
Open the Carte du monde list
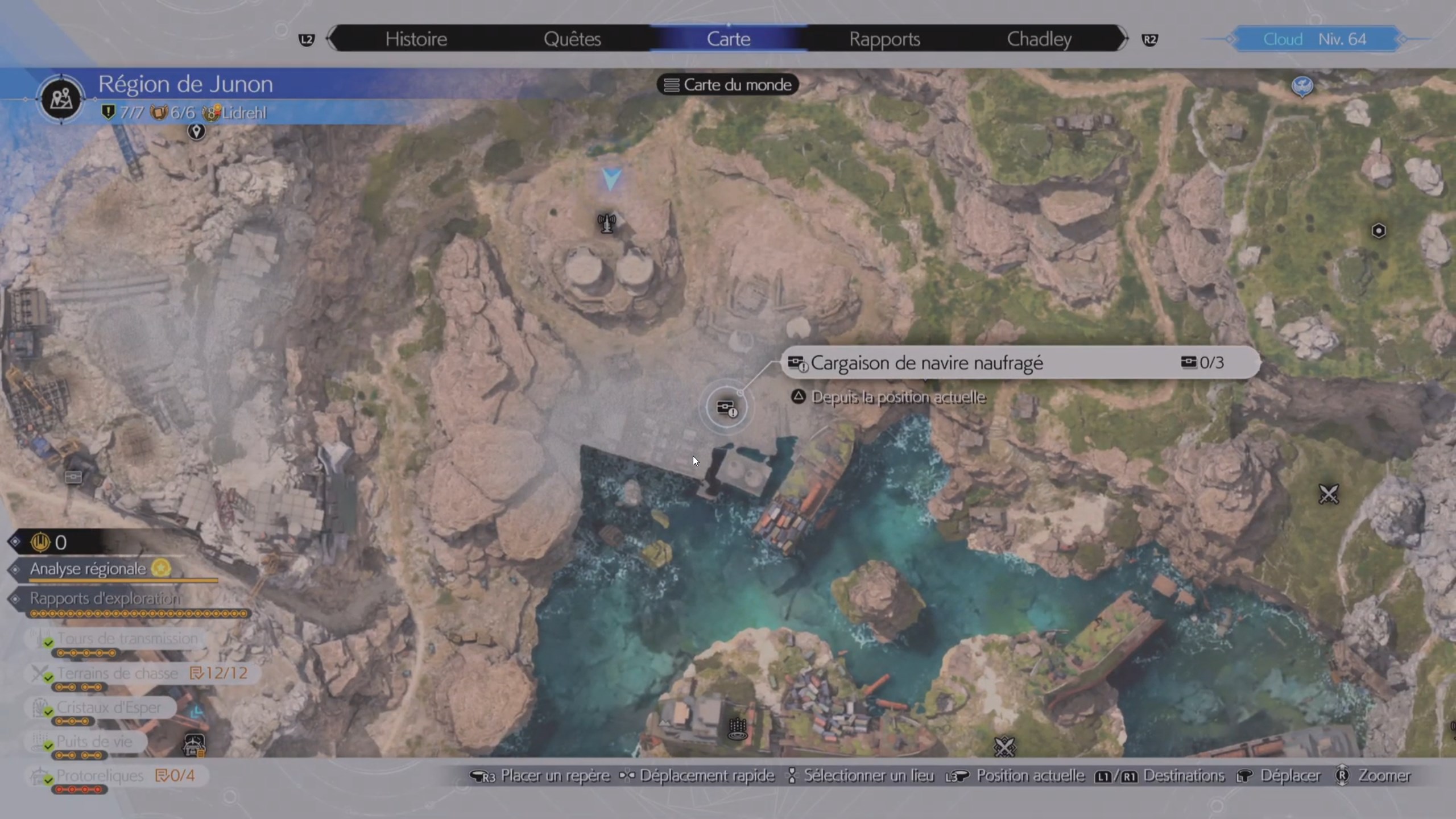728,85
